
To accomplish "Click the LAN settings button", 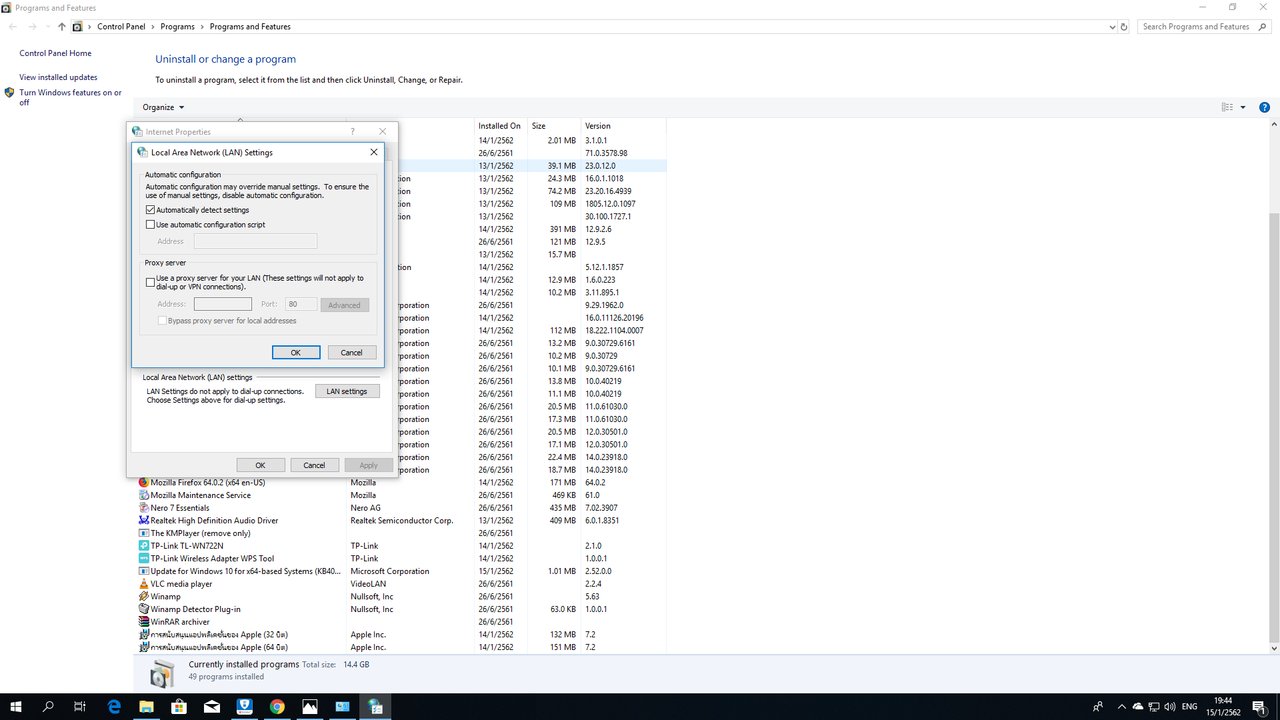I will tap(347, 391).
